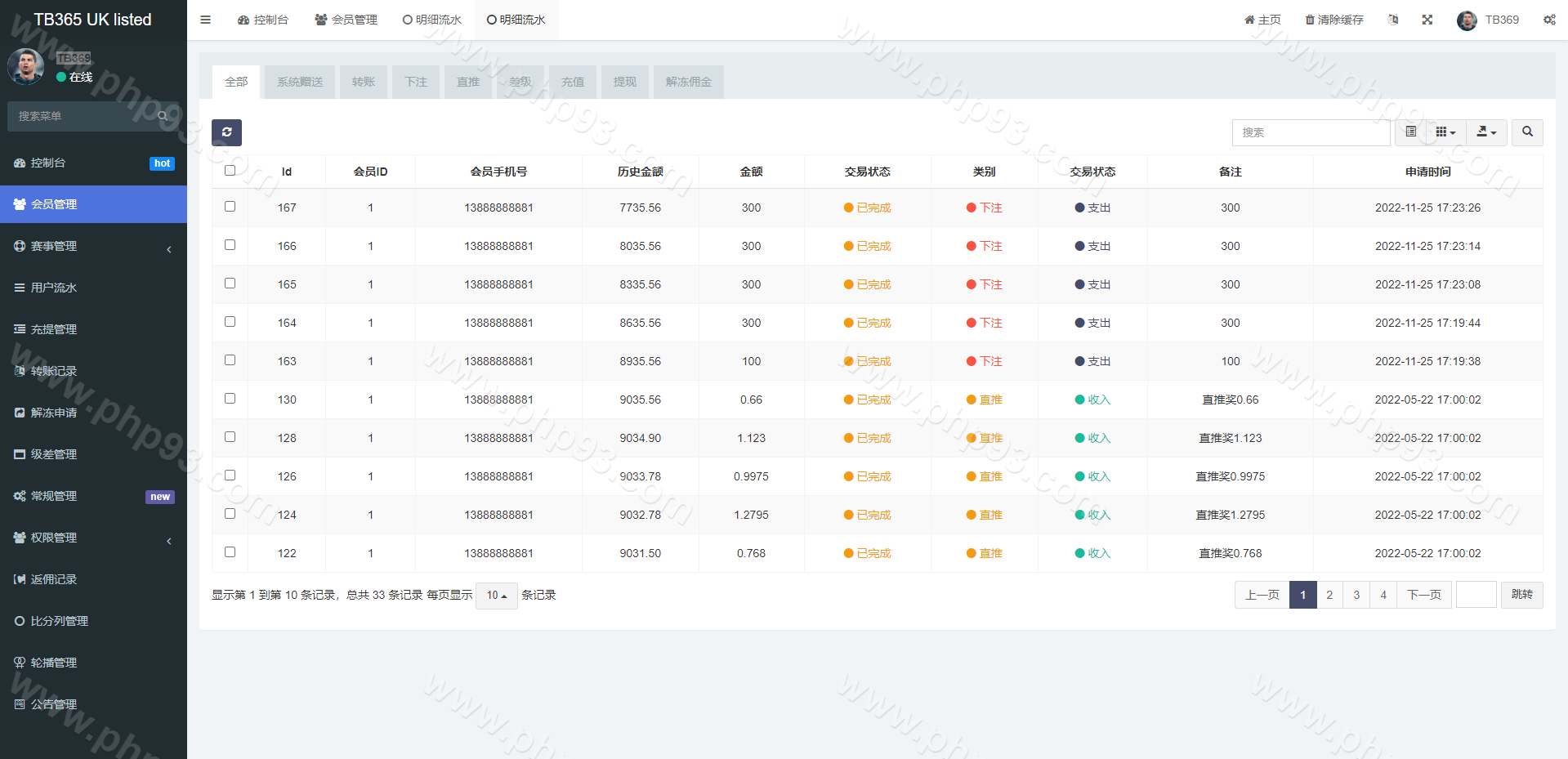The width and height of the screenshot is (1568, 759).
Task: Click the magnifier advanced search button
Action: pyautogui.click(x=1527, y=132)
